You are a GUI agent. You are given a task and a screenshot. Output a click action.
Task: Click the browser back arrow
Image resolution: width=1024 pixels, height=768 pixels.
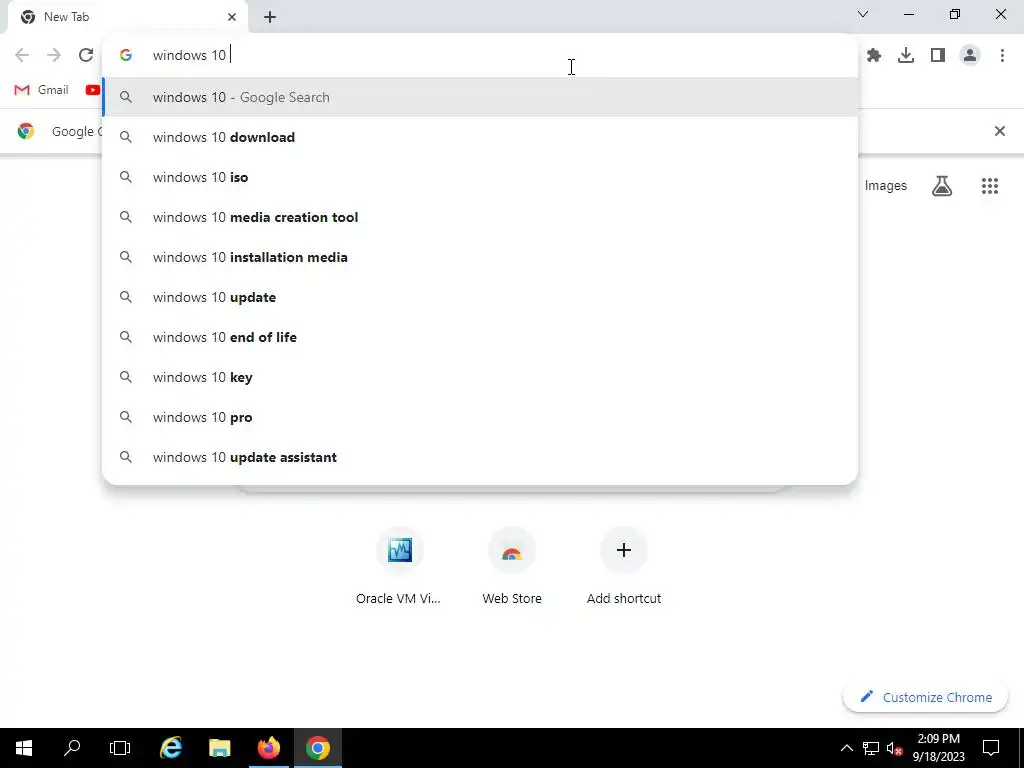click(22, 55)
